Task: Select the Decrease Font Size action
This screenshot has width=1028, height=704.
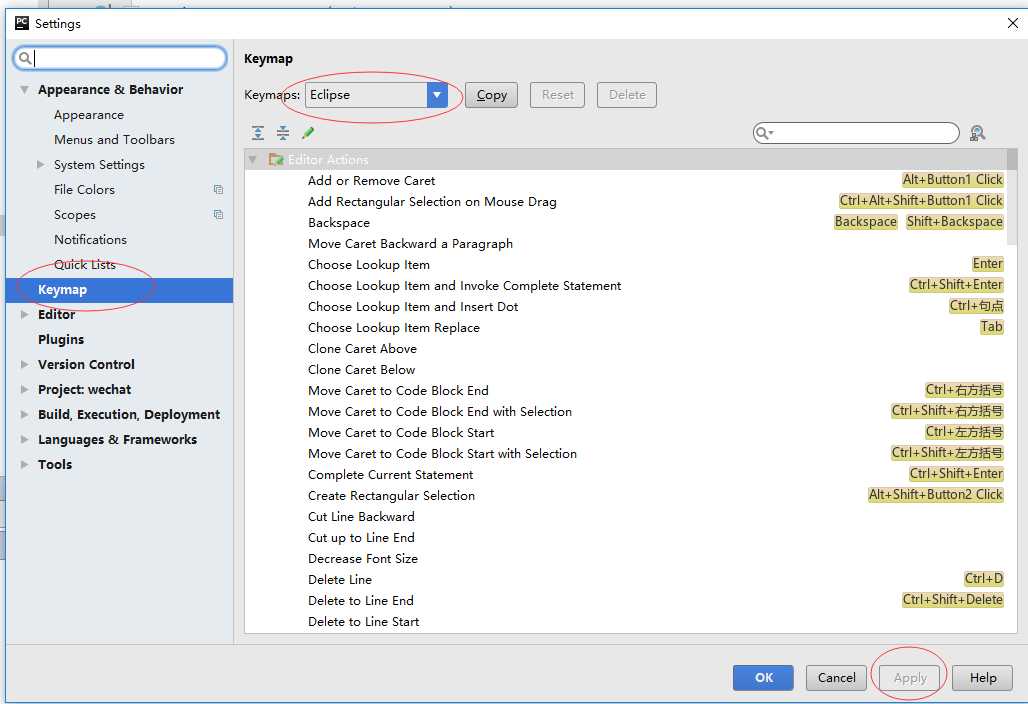Action: [363, 558]
